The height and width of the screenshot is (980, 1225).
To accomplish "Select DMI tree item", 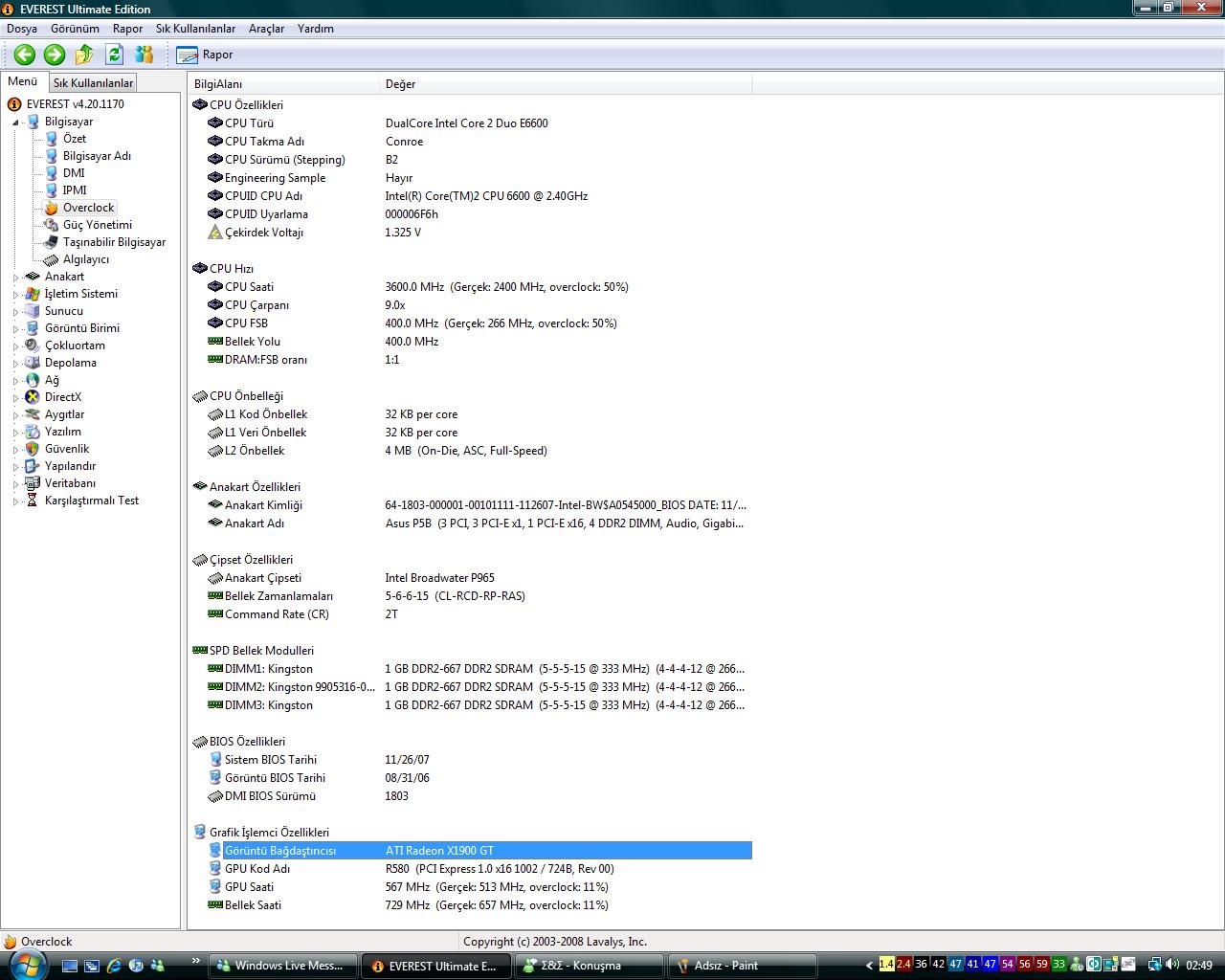I will (x=74, y=173).
